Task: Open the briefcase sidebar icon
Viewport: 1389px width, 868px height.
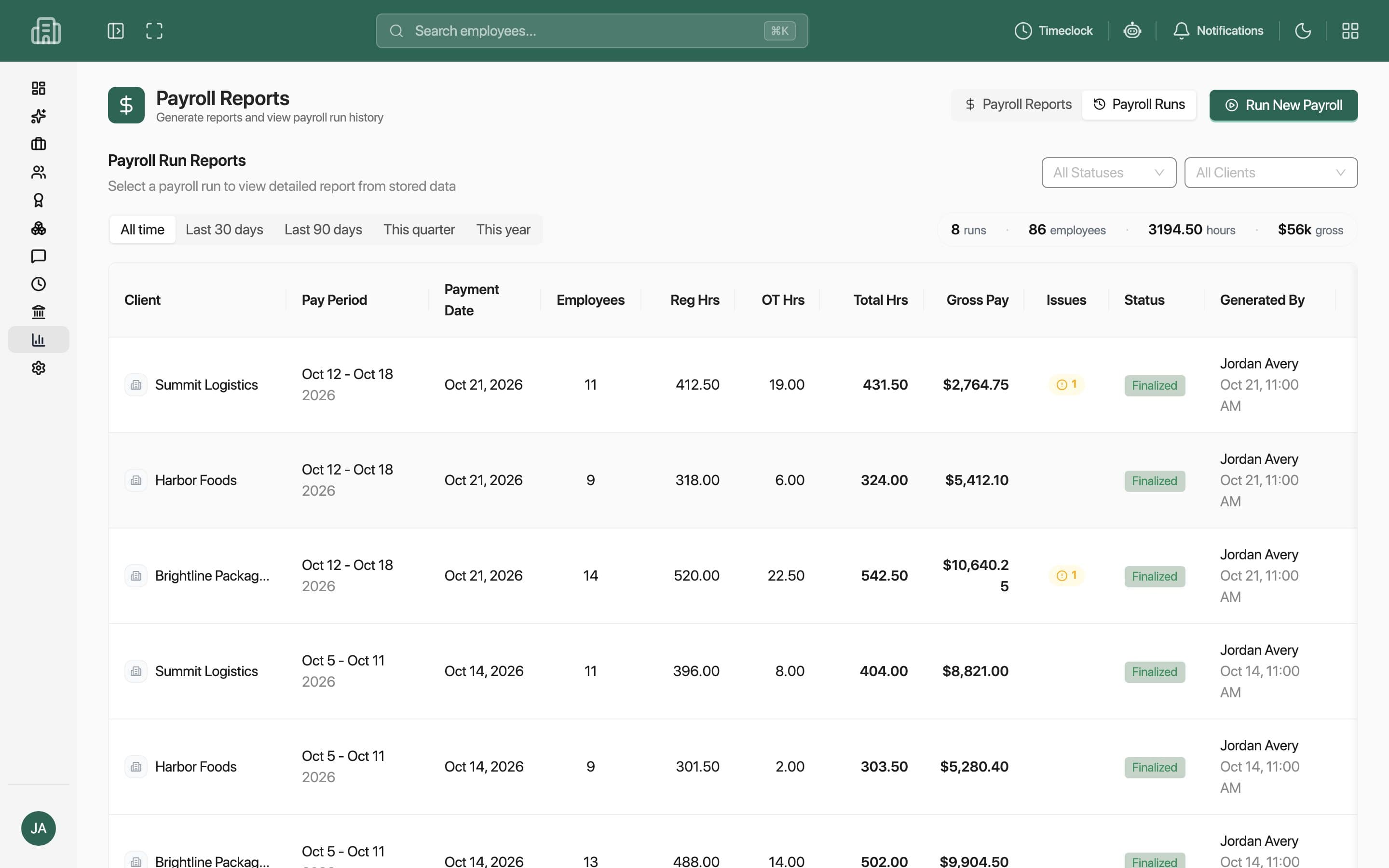Action: coord(39,144)
